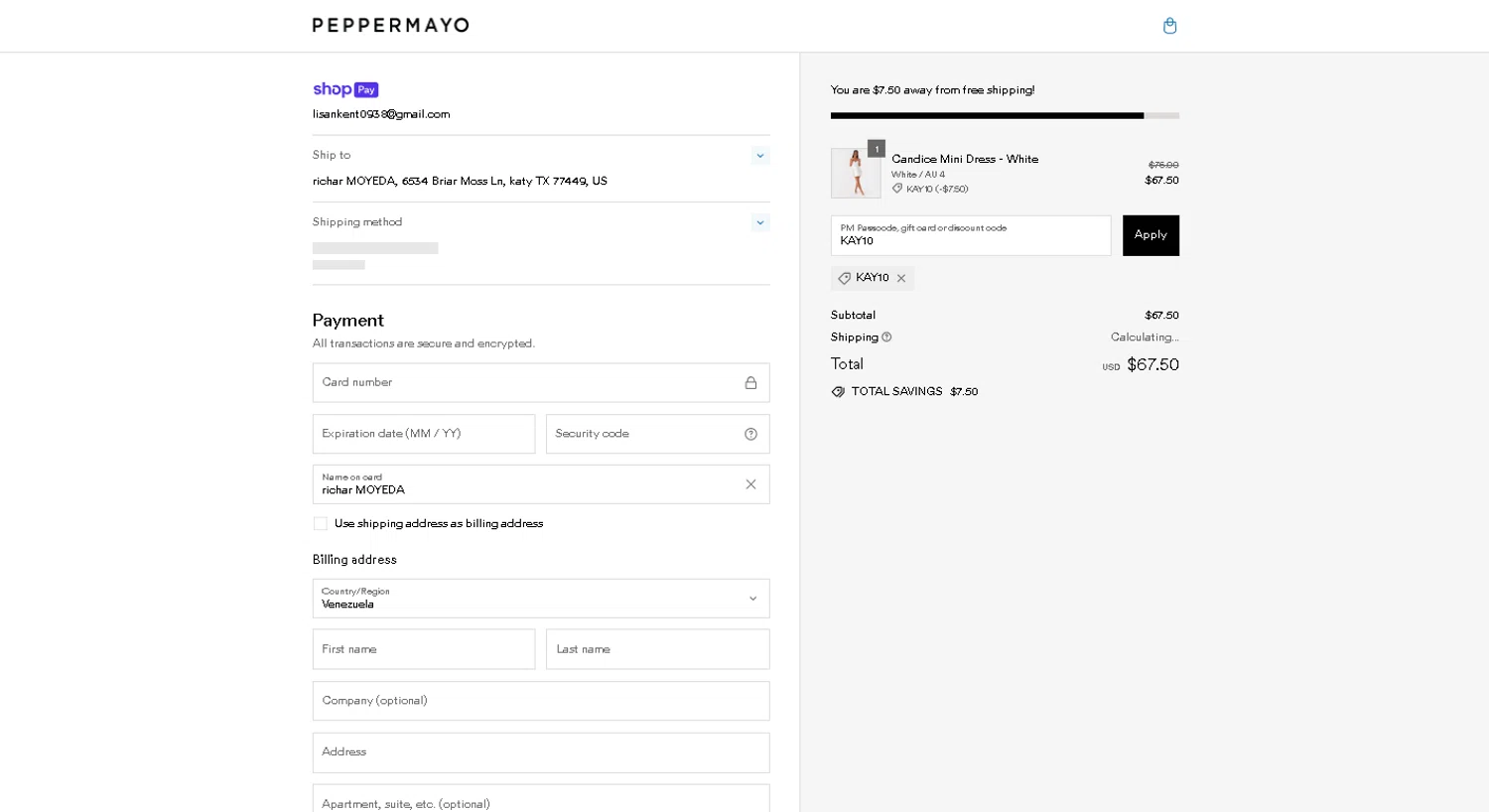Screen dimensions: 1489x812
Task: Click the Candice Mini Dress - White title
Action: click(965, 159)
